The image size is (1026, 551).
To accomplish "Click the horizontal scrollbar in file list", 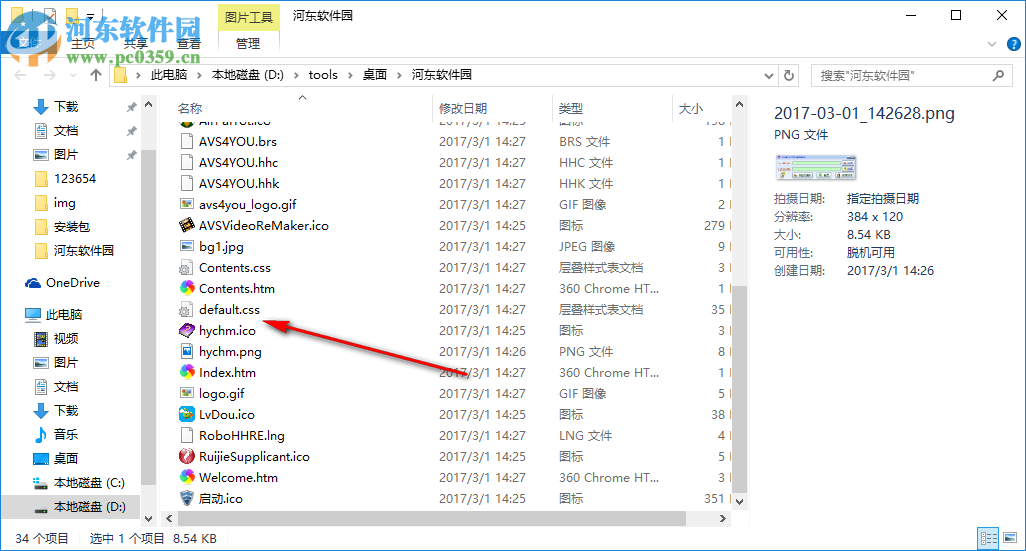I will pos(432,518).
